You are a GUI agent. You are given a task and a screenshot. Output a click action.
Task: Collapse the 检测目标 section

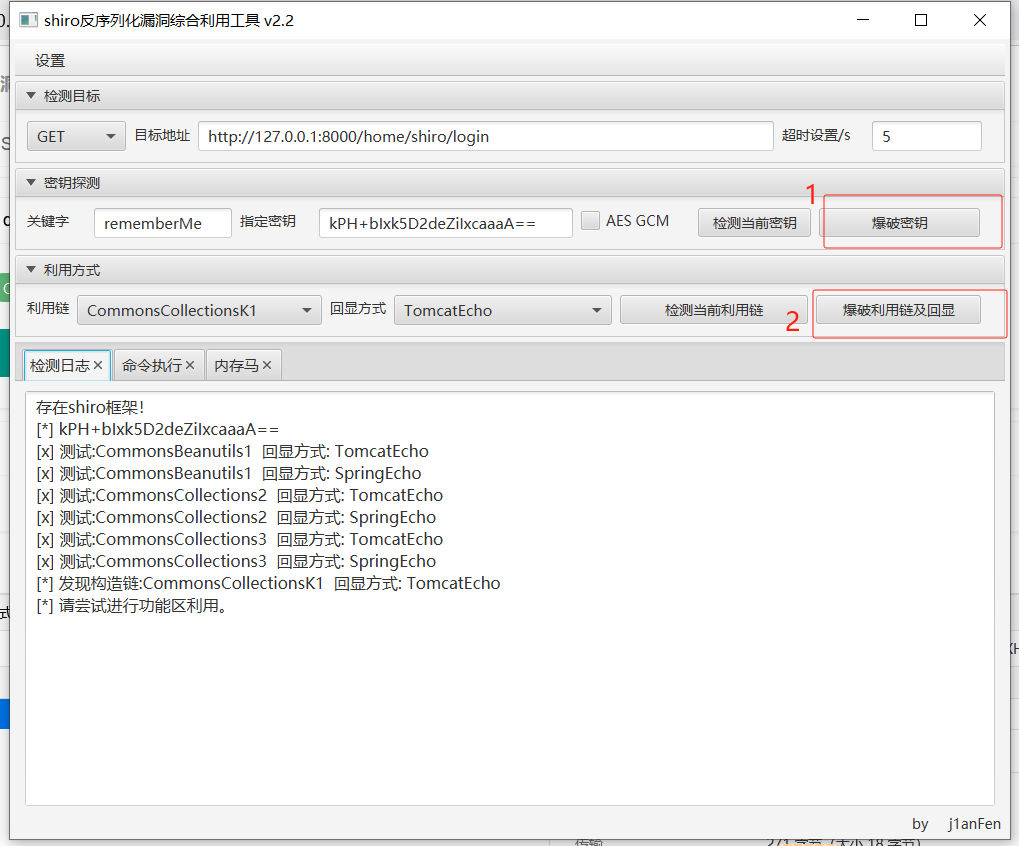(31, 96)
